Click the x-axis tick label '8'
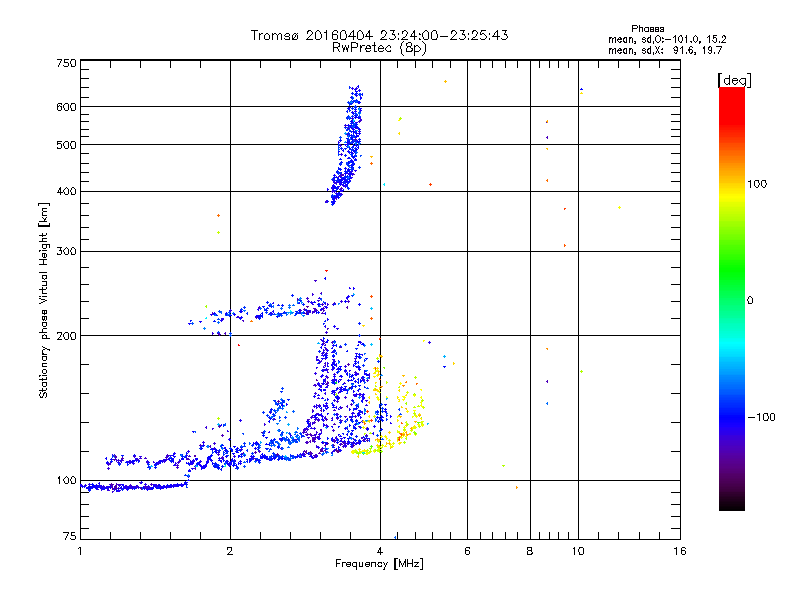800x600 pixels. [530, 551]
